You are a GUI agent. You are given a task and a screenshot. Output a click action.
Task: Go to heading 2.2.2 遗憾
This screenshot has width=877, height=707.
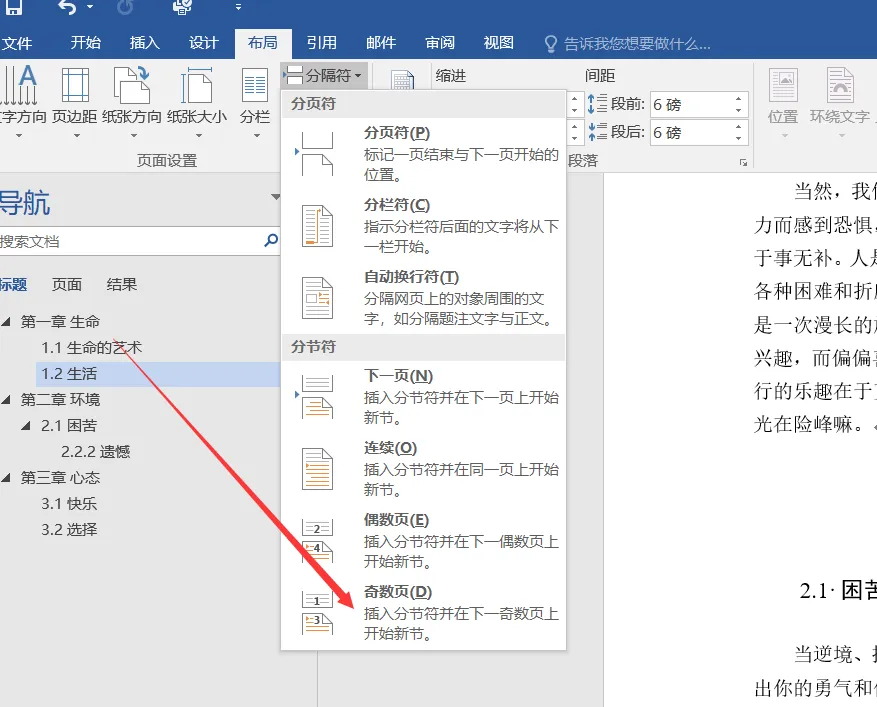point(95,452)
